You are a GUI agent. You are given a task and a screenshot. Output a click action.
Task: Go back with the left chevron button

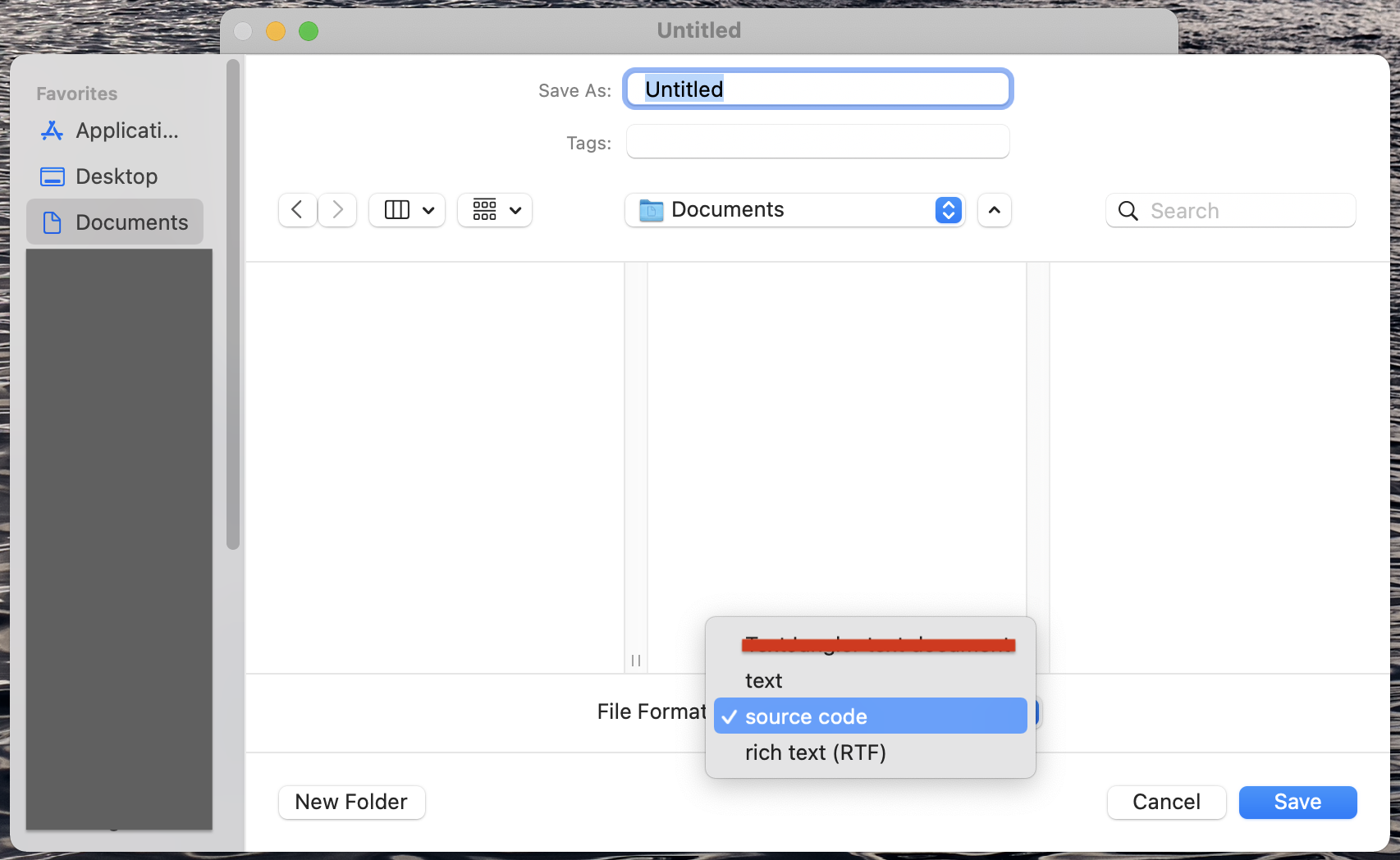tap(297, 210)
